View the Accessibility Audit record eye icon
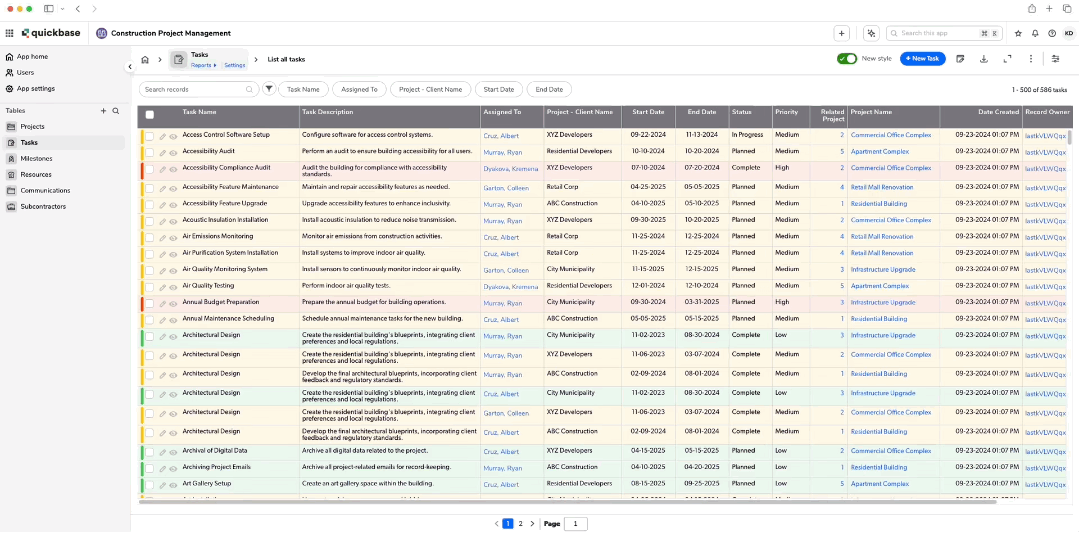 (x=173, y=153)
